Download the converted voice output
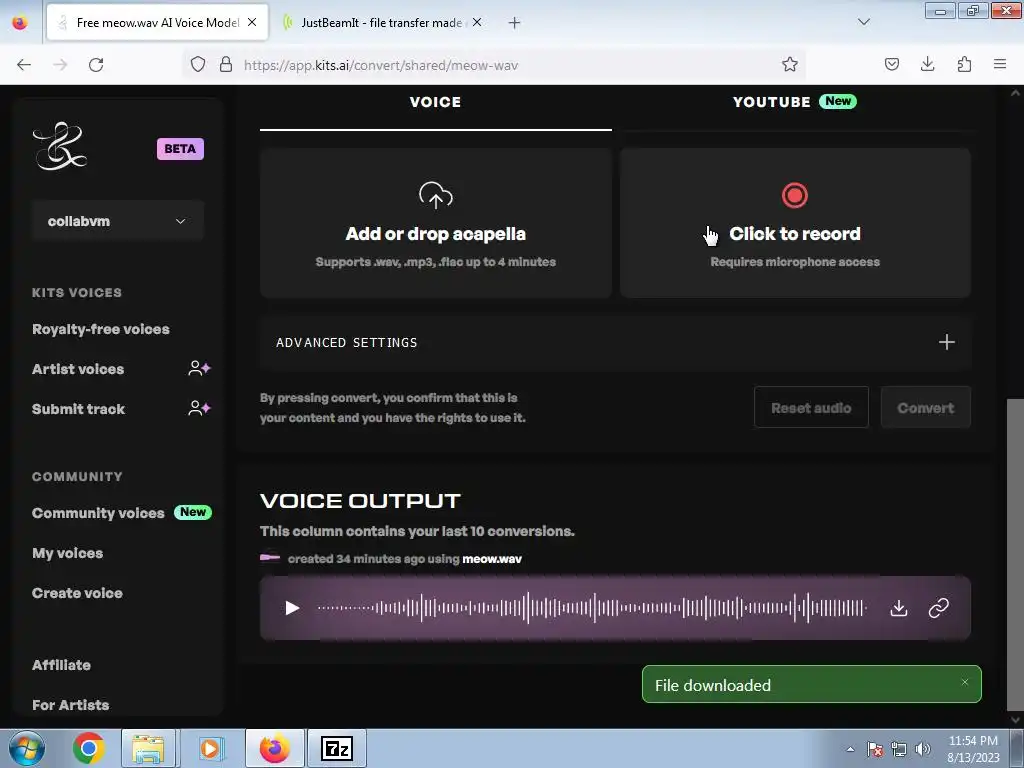Image resolution: width=1024 pixels, height=768 pixels. click(x=899, y=608)
